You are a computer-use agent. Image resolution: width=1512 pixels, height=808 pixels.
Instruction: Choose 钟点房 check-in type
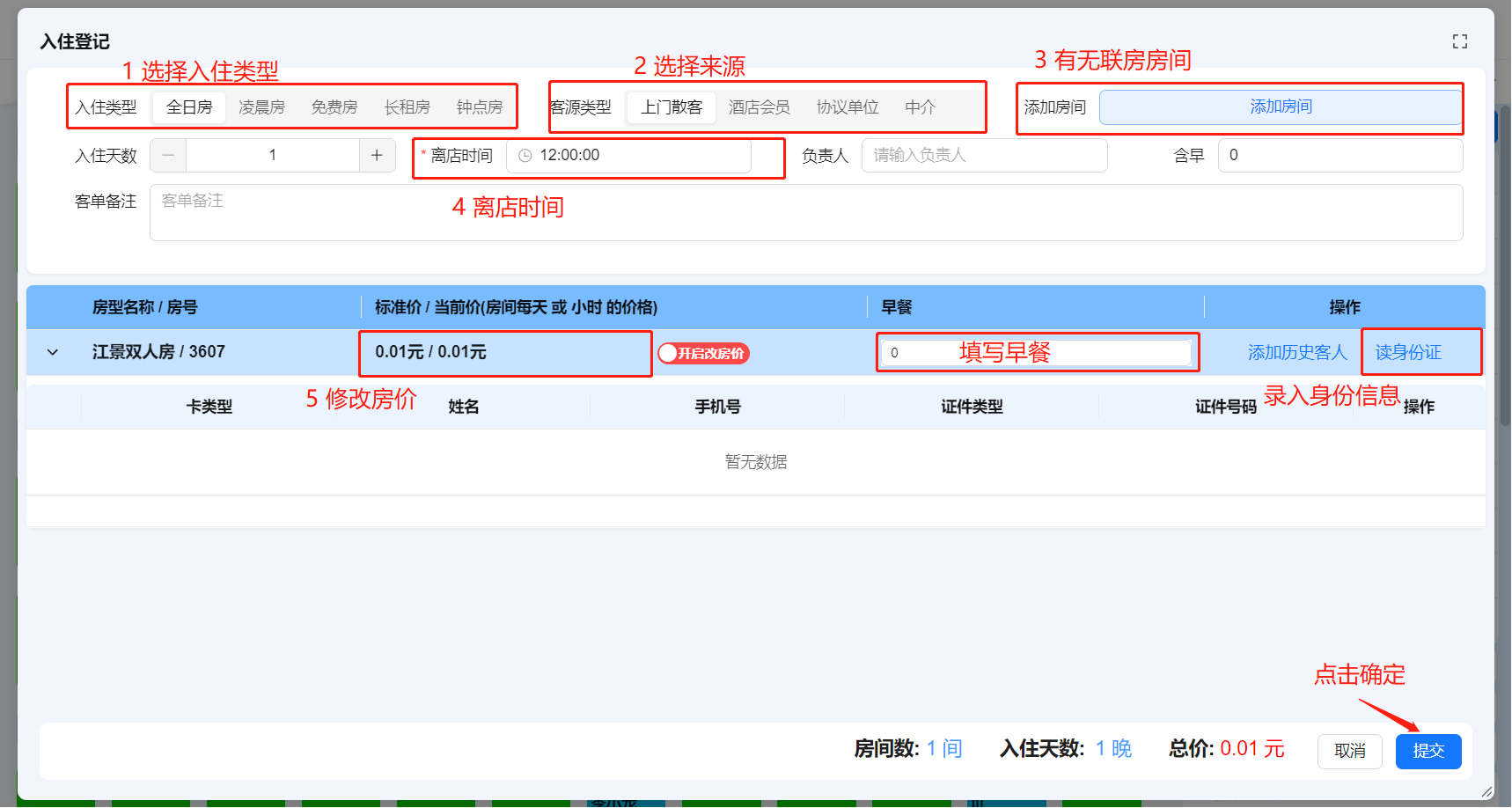(479, 107)
